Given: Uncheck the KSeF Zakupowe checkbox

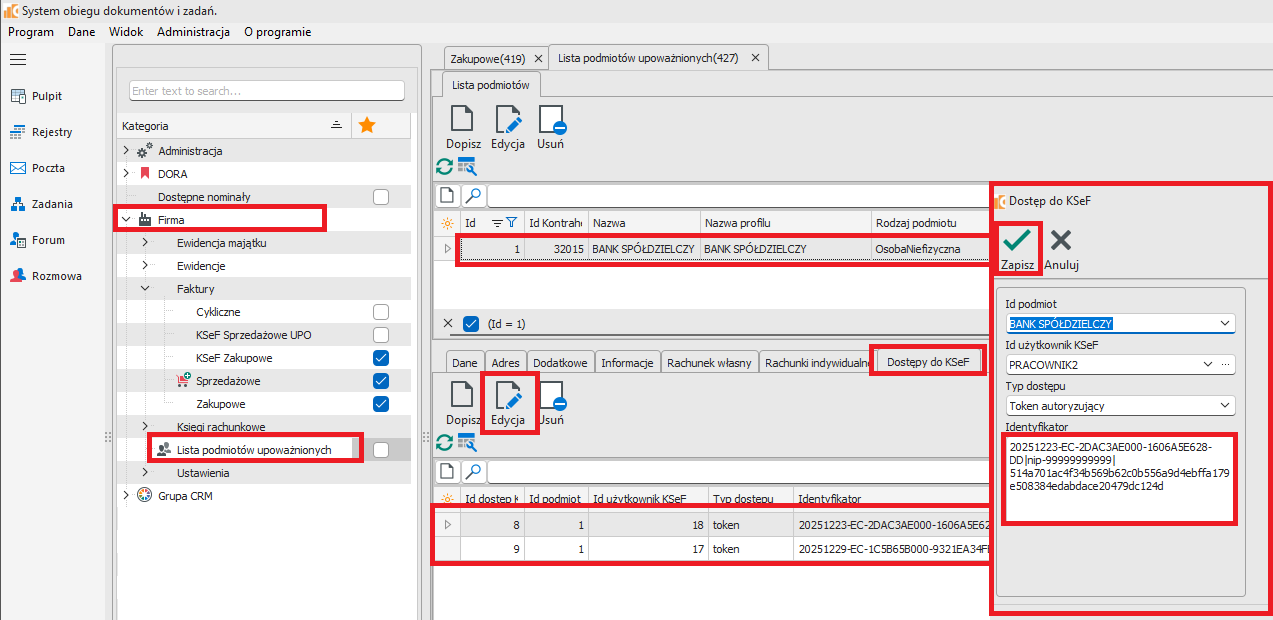Looking at the screenshot, I should [380, 358].
